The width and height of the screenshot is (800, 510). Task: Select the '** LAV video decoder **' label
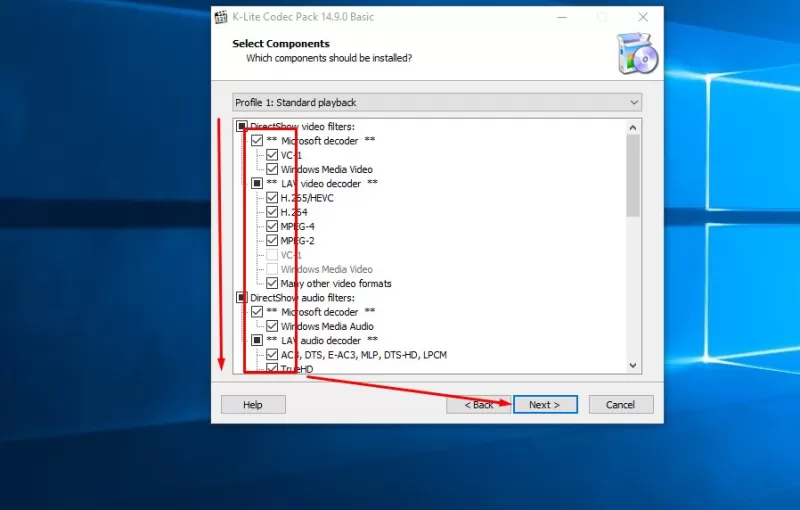click(322, 184)
